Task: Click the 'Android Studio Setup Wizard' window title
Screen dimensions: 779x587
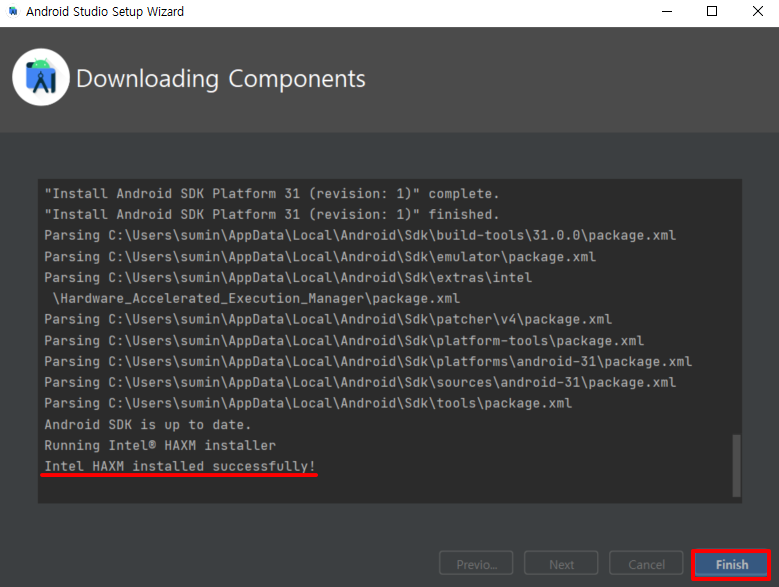Action: (x=105, y=11)
